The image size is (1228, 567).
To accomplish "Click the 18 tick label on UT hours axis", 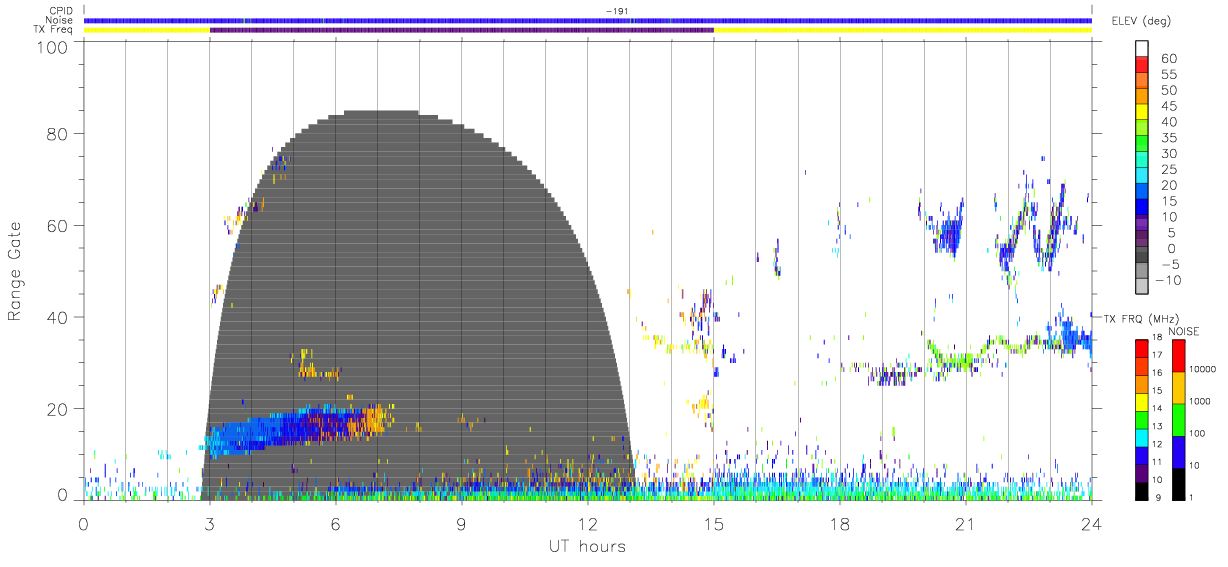I will (840, 525).
